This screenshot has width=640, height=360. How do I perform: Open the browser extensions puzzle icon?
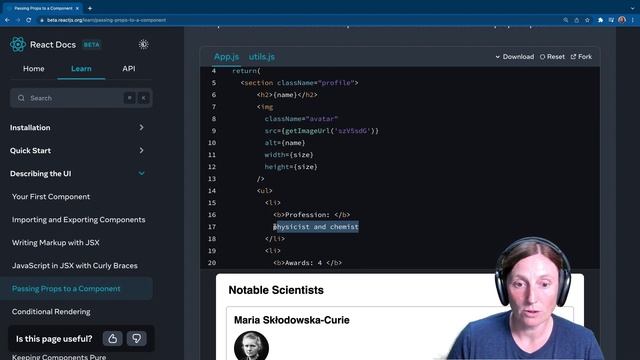(x=600, y=20)
